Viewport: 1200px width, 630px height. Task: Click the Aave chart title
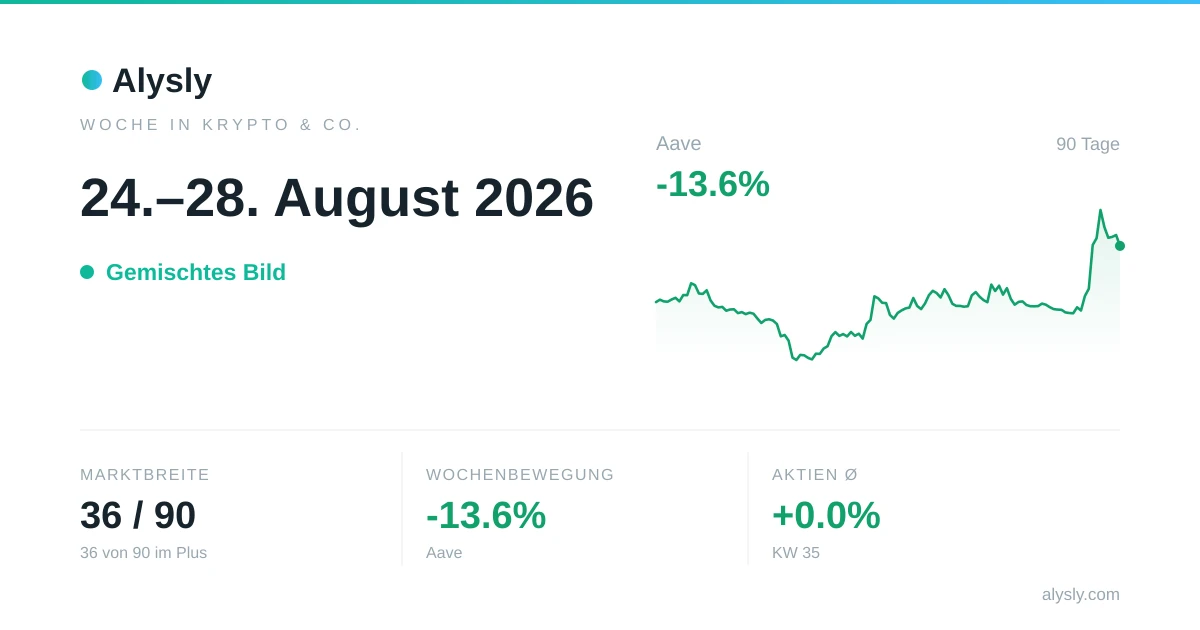[679, 144]
